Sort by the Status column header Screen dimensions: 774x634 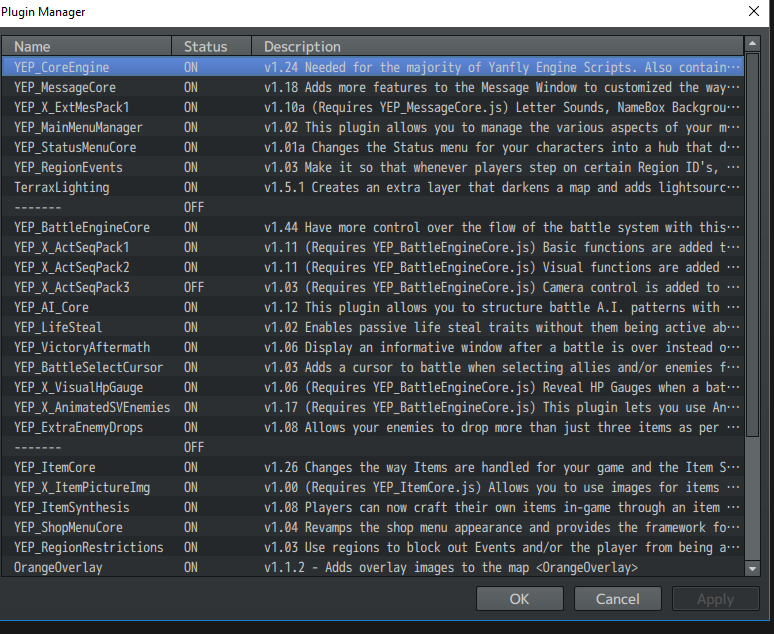point(211,46)
